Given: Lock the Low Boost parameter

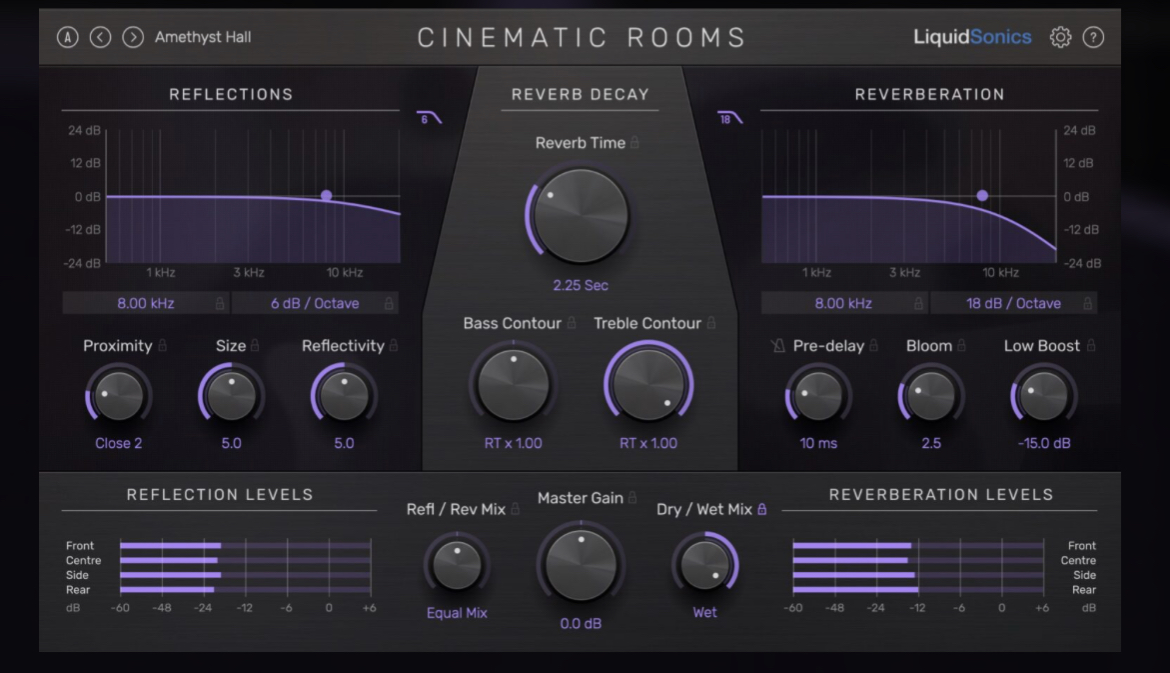Looking at the screenshot, I should [x=1091, y=345].
